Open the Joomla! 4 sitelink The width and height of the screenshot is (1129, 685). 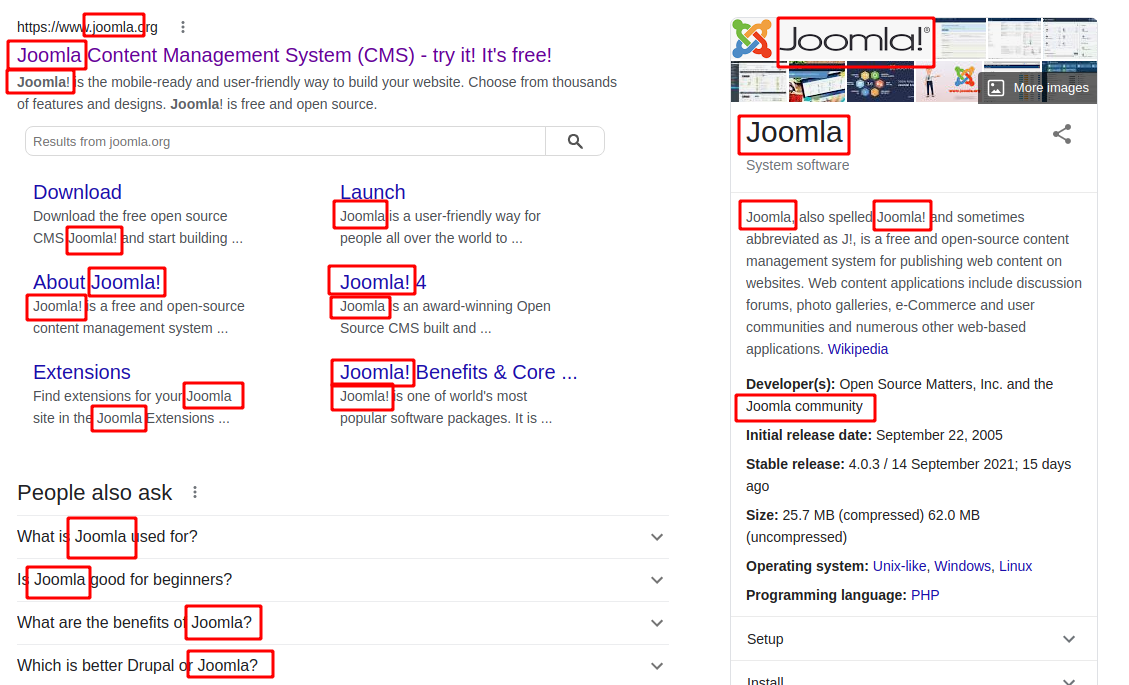(x=383, y=282)
